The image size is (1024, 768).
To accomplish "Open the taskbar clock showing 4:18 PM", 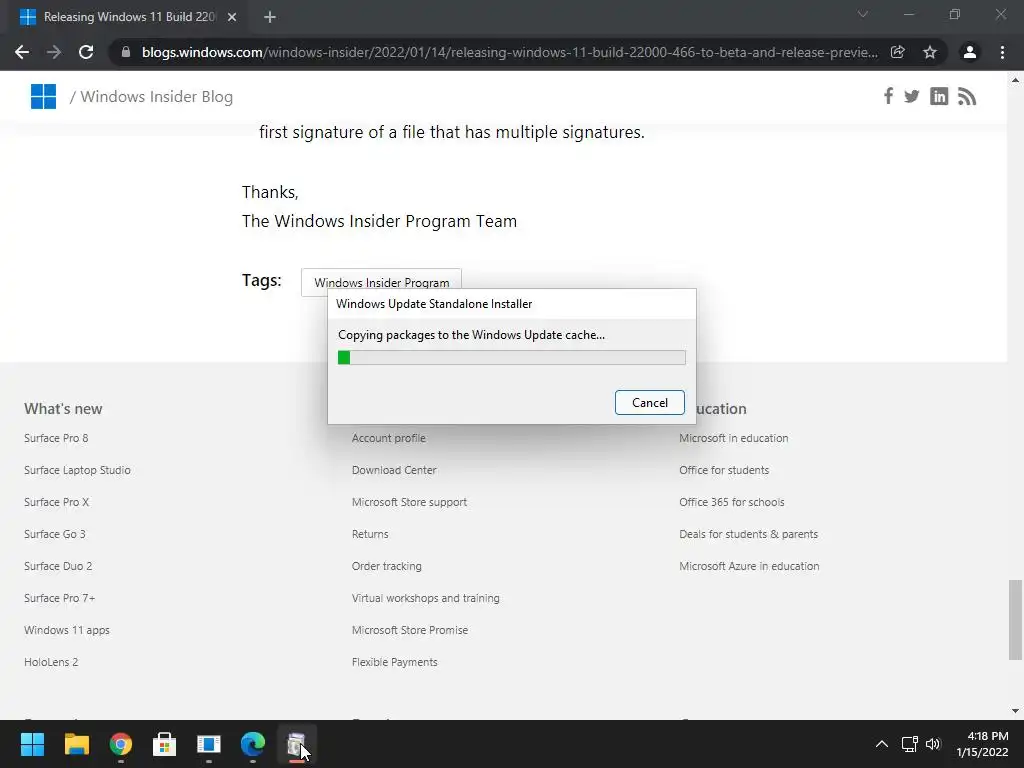I will (x=982, y=744).
